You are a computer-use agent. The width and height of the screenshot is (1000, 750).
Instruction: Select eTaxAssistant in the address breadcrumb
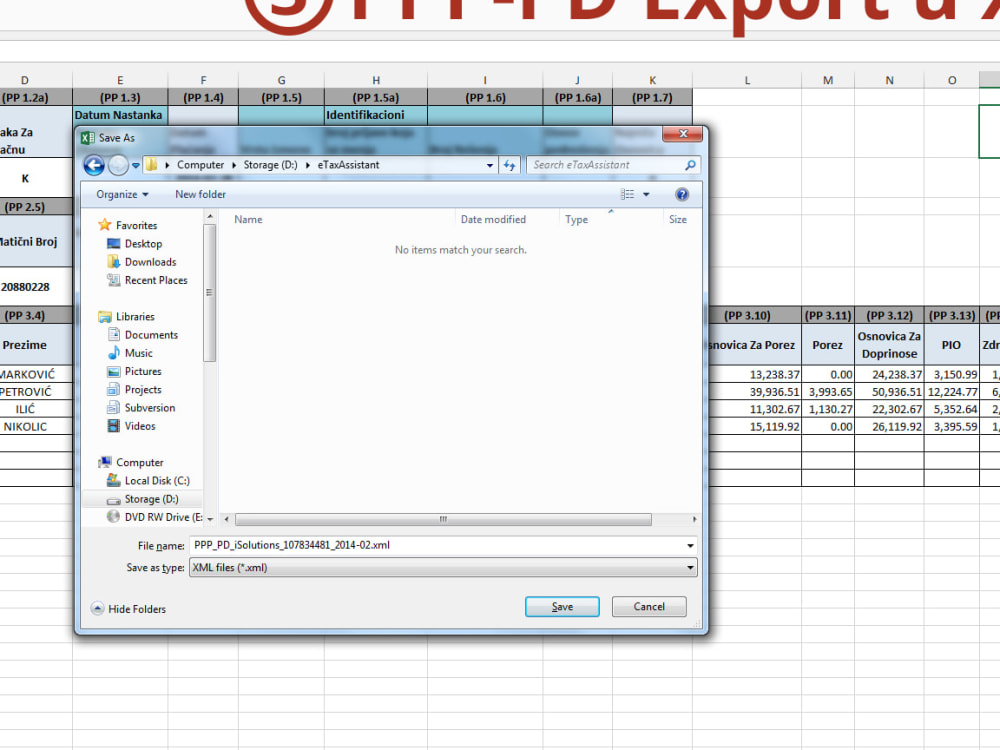348,165
